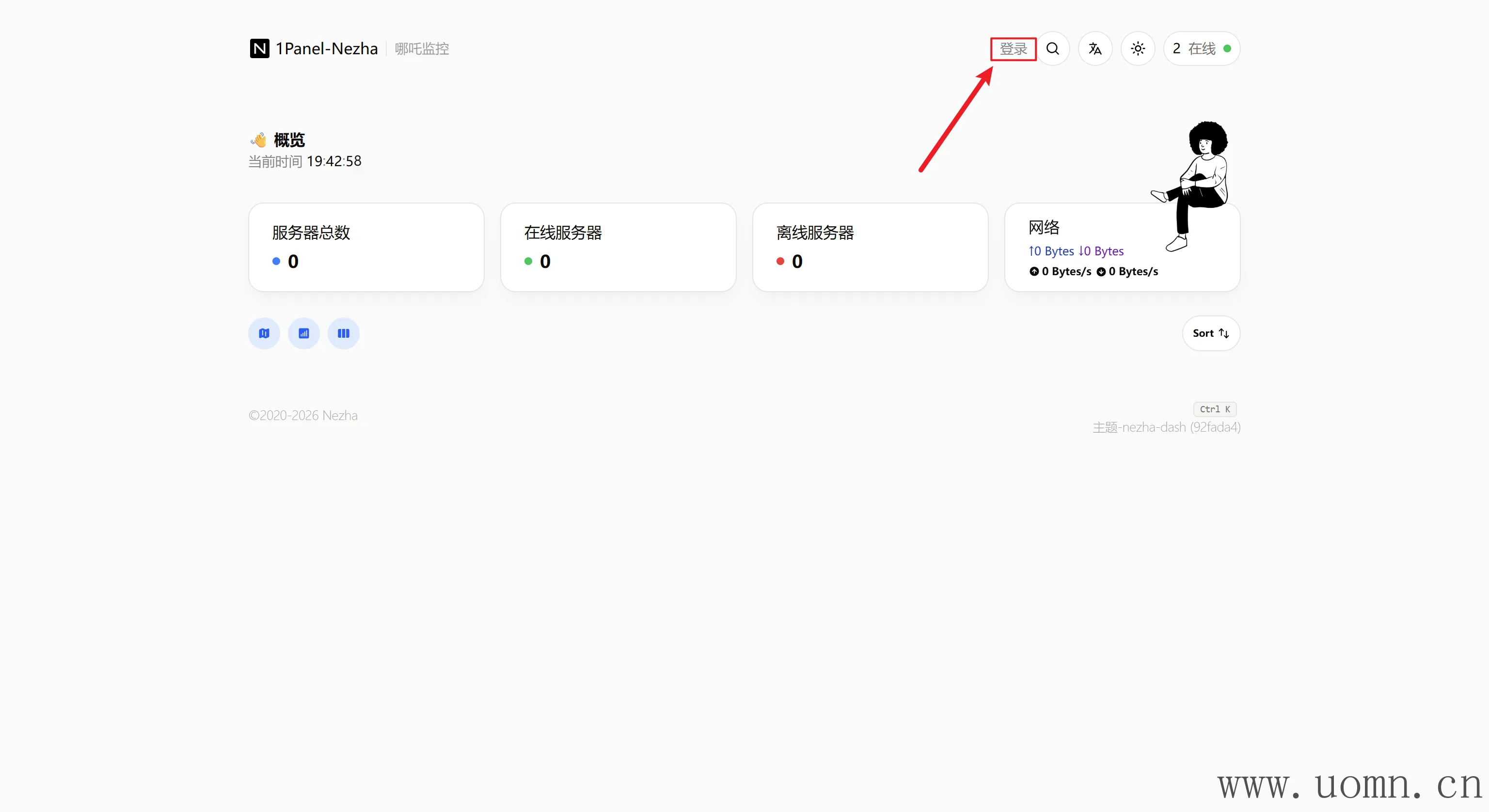Click the waving hand emoji beside 概览
The image size is (1489, 812).
click(x=259, y=140)
